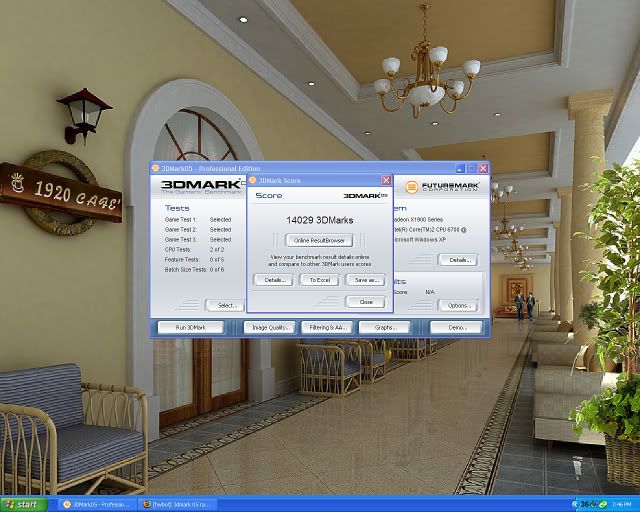Screen dimensions: 640x512
Task: Start benchmark with Run 3DMark button
Action: tap(191, 327)
